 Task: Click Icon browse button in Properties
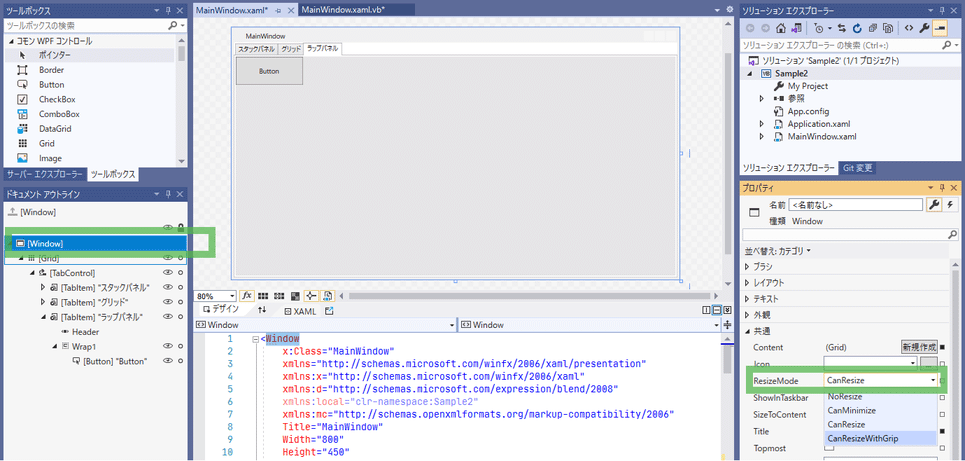[930, 364]
